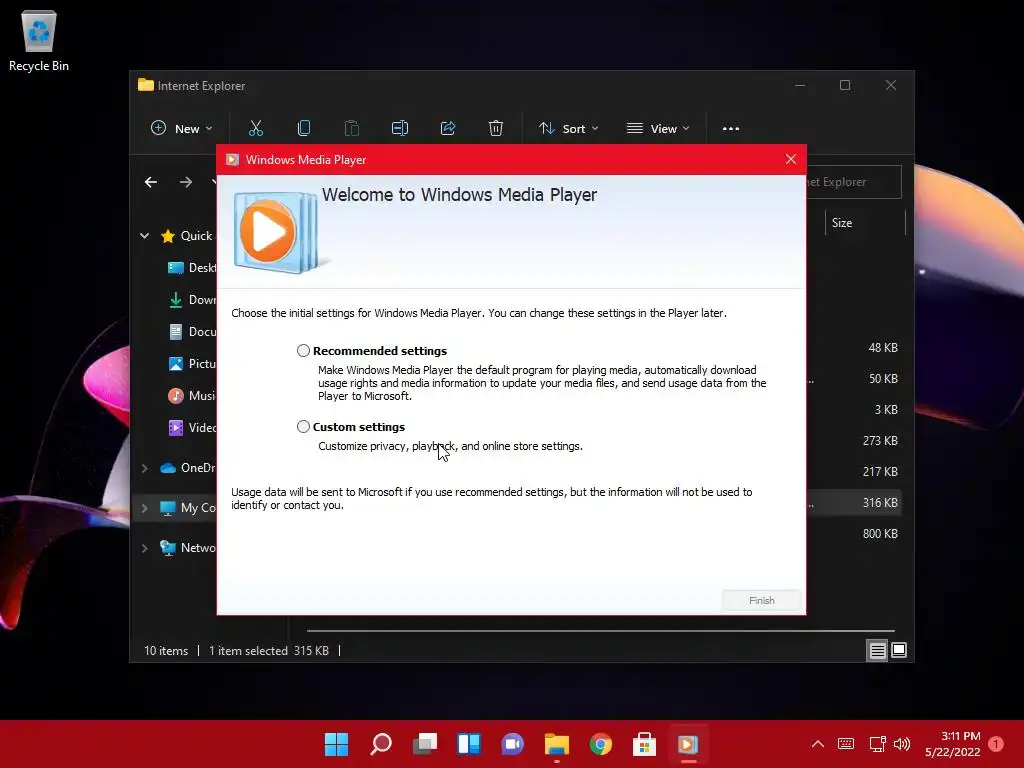Viewport: 1024px width, 768px height.
Task: Click the Delete trash icon in File Explorer
Action: click(x=496, y=128)
